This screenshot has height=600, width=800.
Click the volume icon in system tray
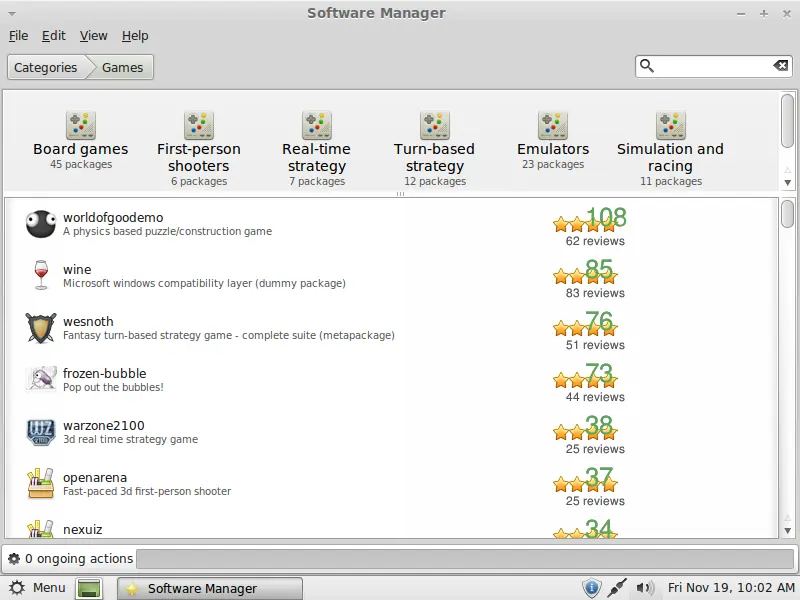[645, 588]
